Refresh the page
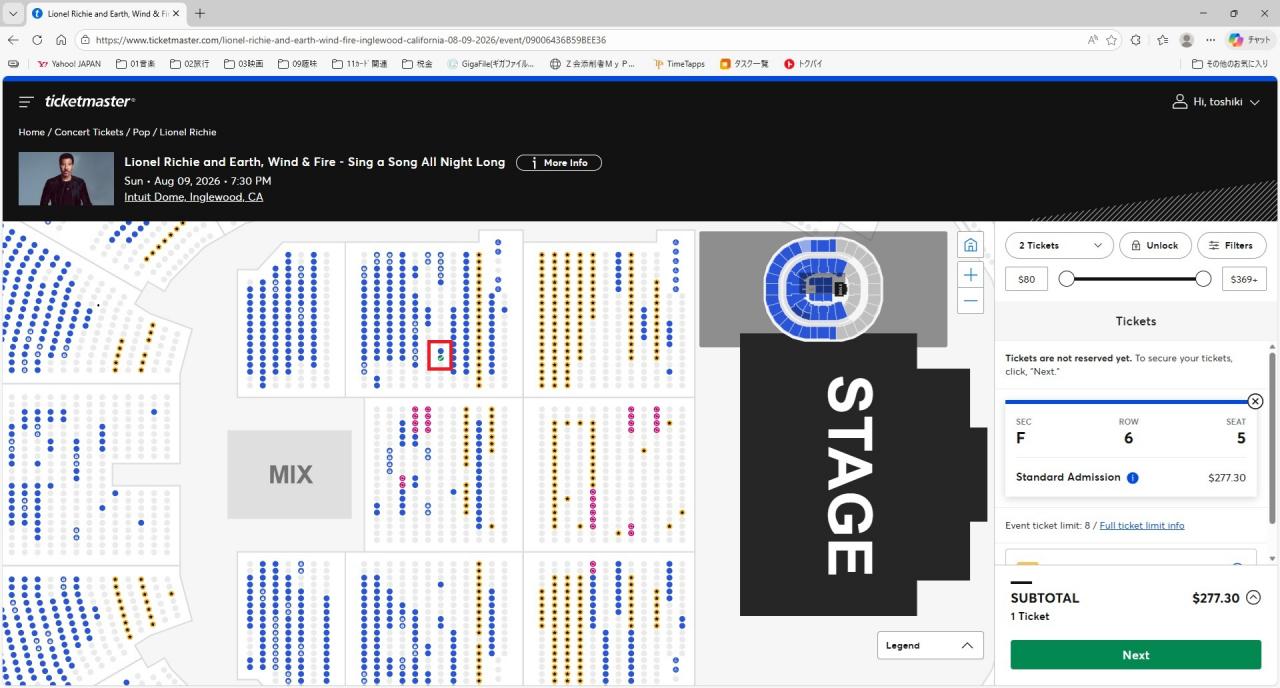The height and width of the screenshot is (688, 1280). click(x=37, y=40)
